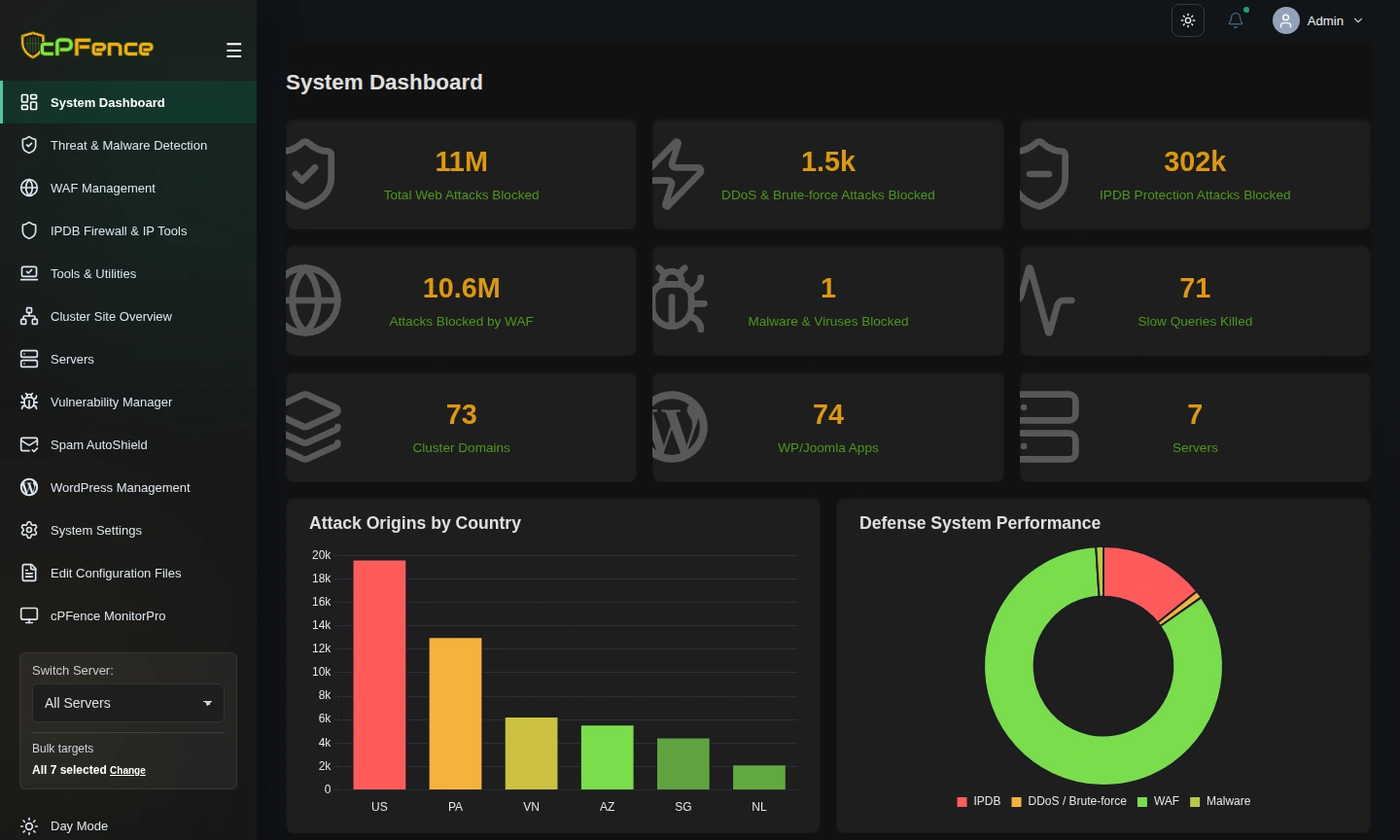Click Servers stack icon in sidebar
The image size is (1400, 840).
click(29, 359)
